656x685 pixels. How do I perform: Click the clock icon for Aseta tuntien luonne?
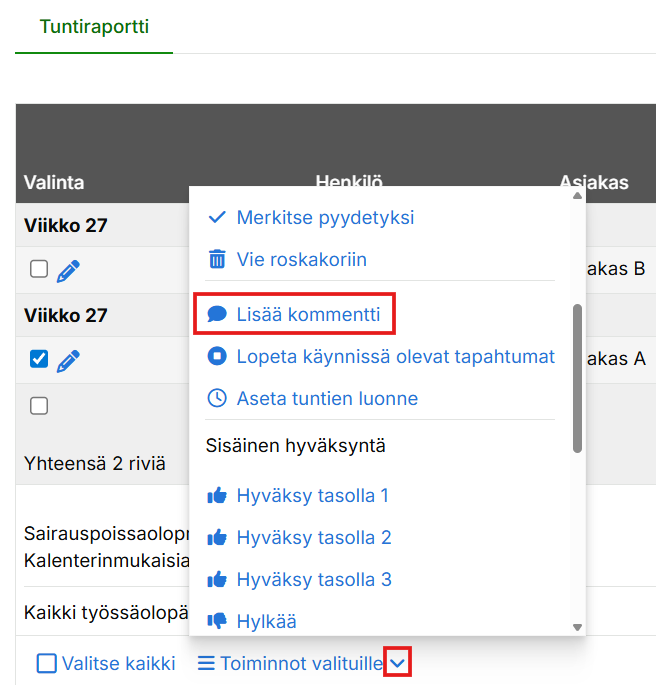click(216, 398)
